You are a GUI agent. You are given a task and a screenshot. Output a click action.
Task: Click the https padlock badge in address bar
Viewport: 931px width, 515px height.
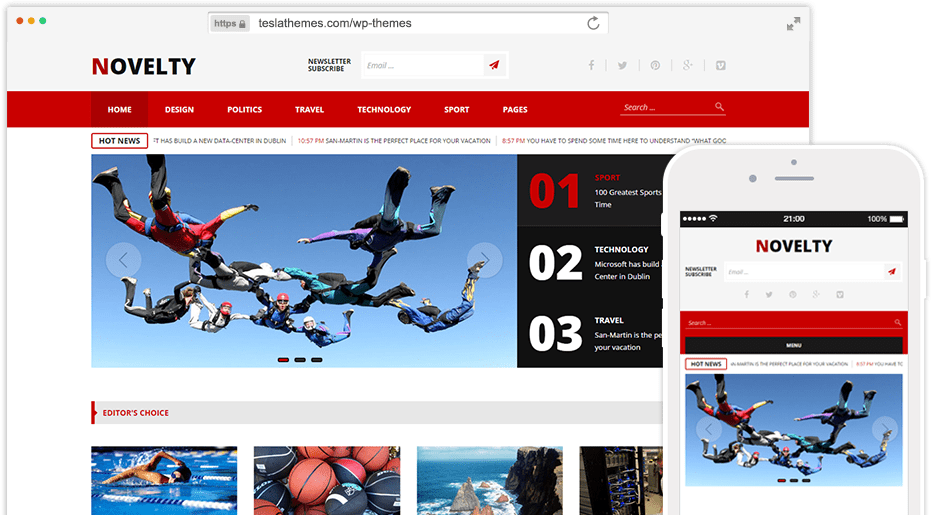[230, 23]
